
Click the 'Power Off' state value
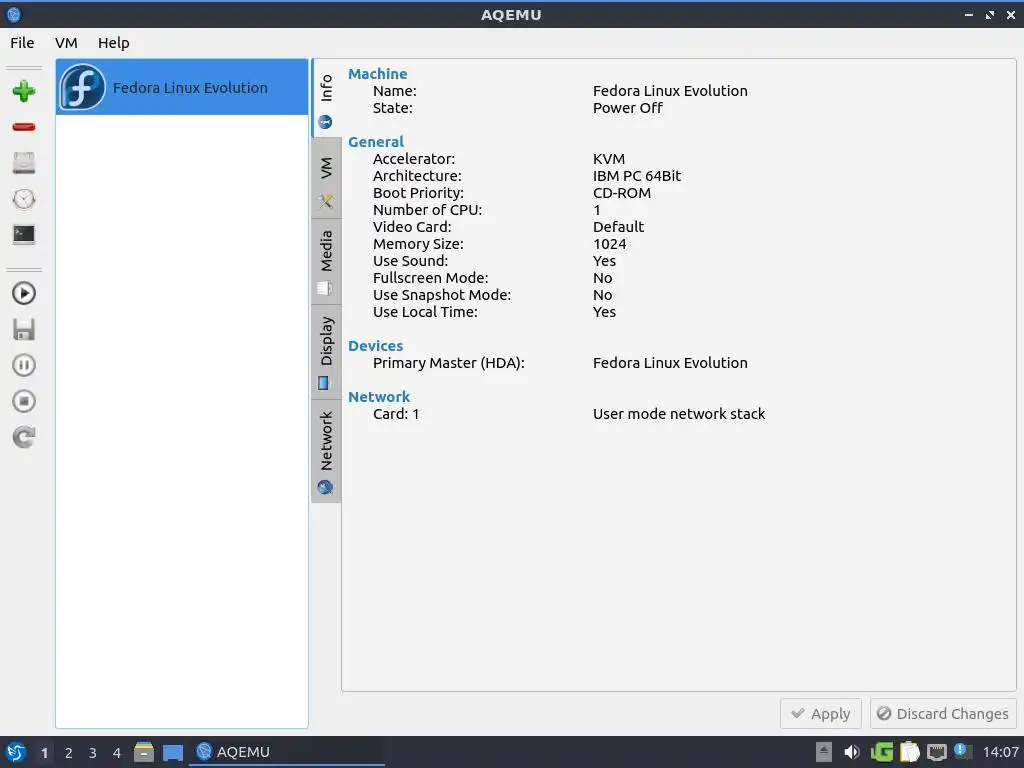pyautogui.click(x=628, y=108)
